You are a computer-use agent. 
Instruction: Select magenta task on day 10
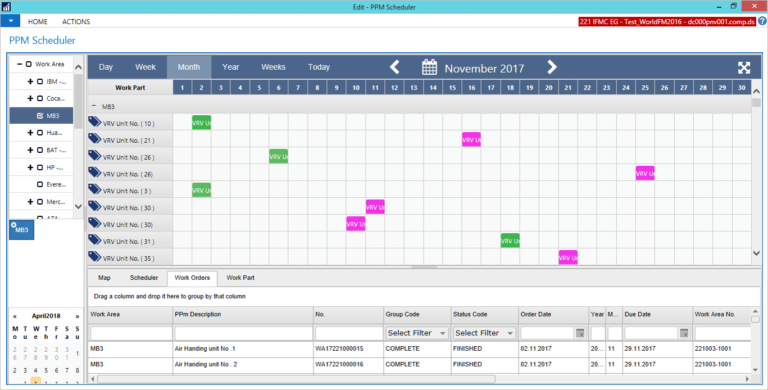click(356, 224)
